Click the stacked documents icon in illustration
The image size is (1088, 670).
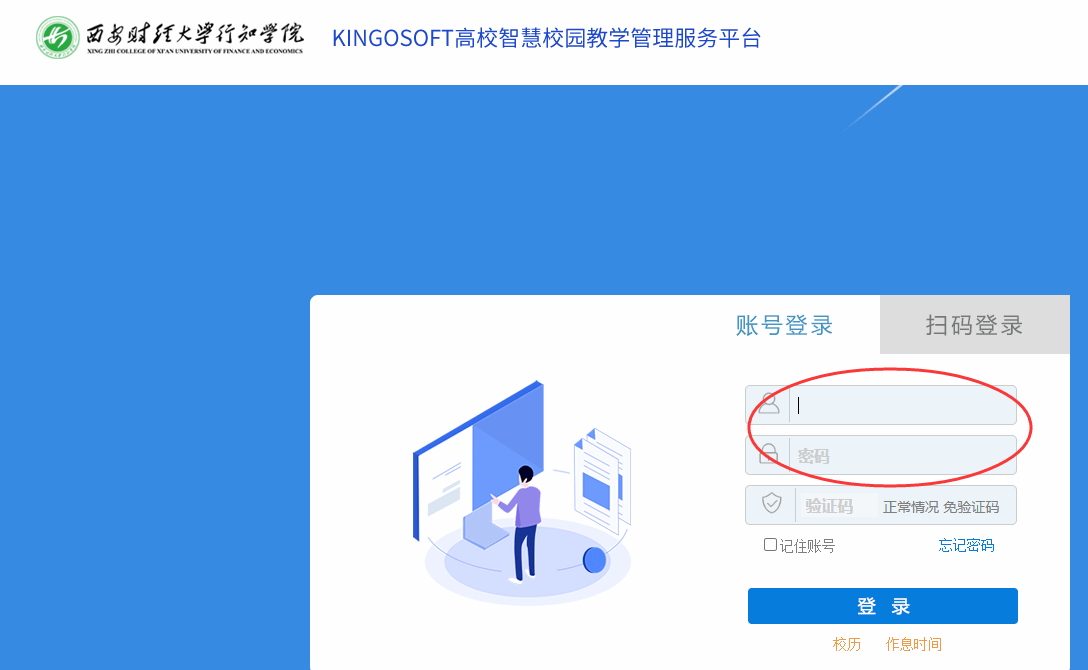click(x=602, y=481)
